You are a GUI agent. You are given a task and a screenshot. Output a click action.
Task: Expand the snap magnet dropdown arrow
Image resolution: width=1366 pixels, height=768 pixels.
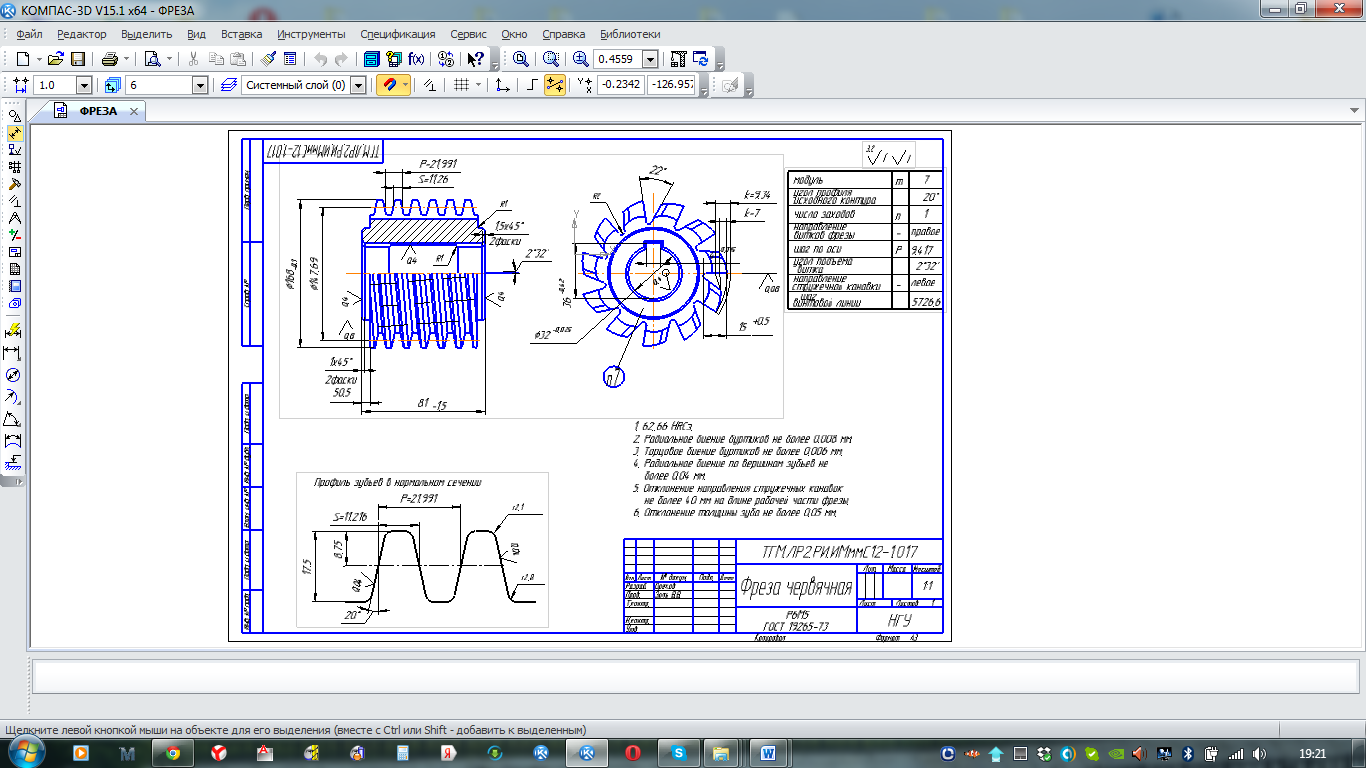pyautogui.click(x=405, y=85)
